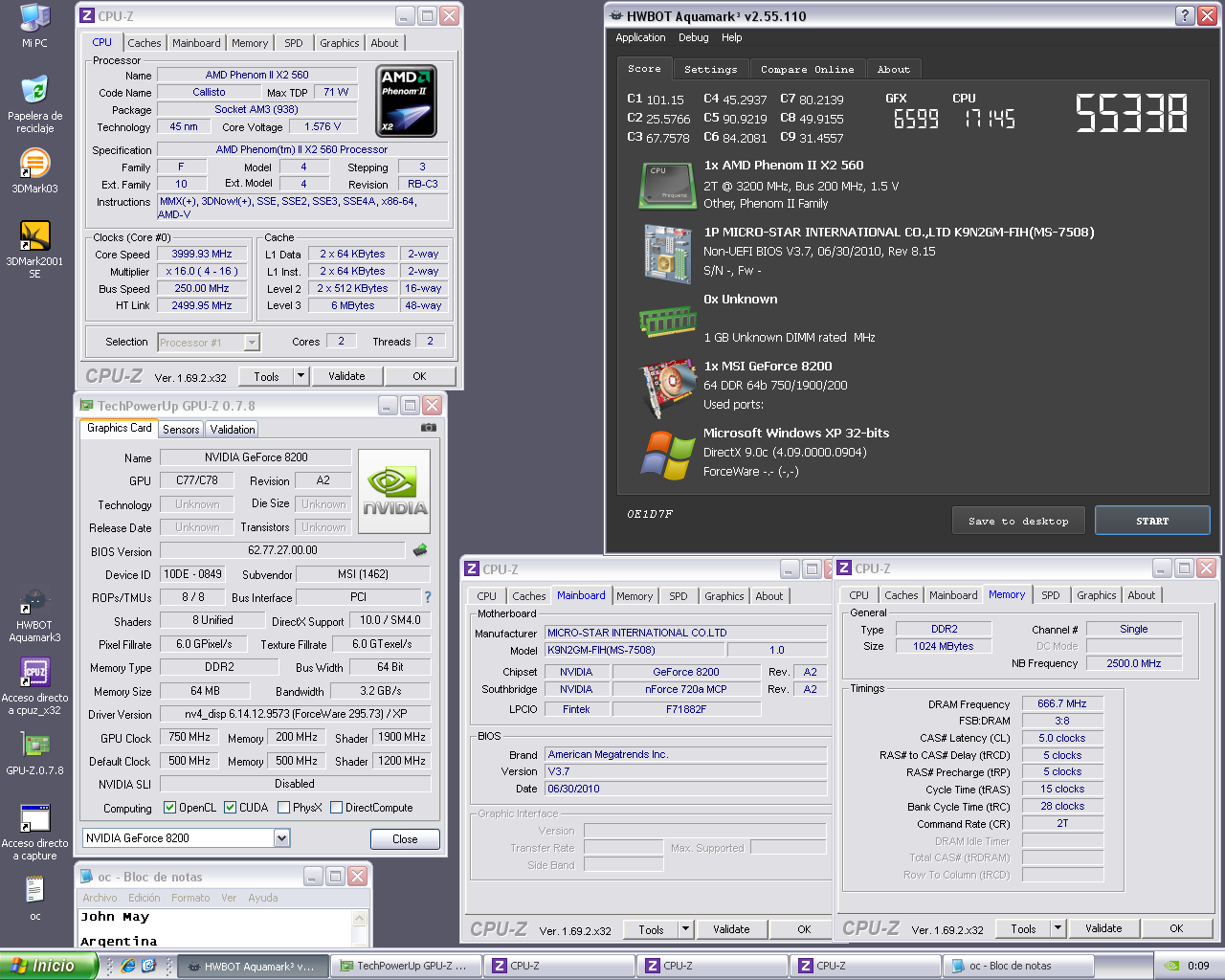Click Save to desktop button
The image size is (1225, 980).
(1017, 521)
